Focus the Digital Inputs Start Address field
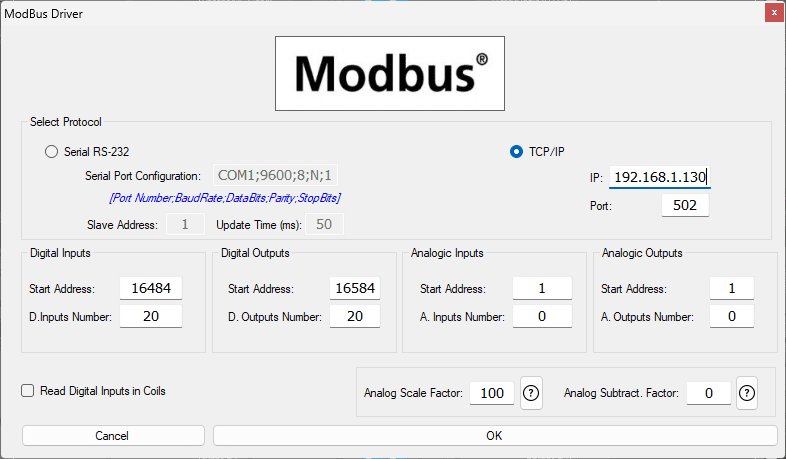Screen dimensions: 786x459 point(151,289)
